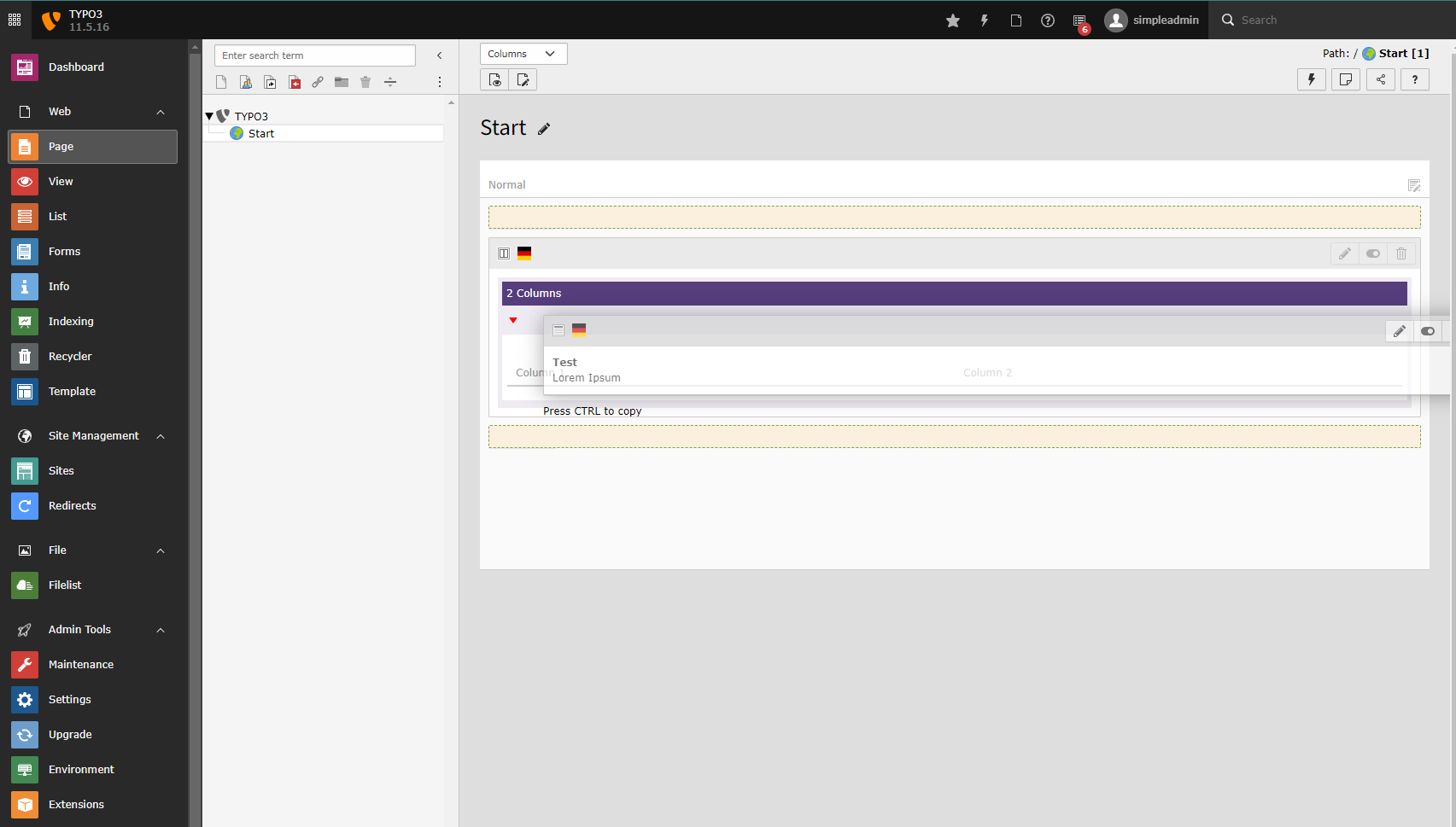Image resolution: width=1456 pixels, height=827 pixels.
Task: Open share options for current page
Action: [1381, 79]
